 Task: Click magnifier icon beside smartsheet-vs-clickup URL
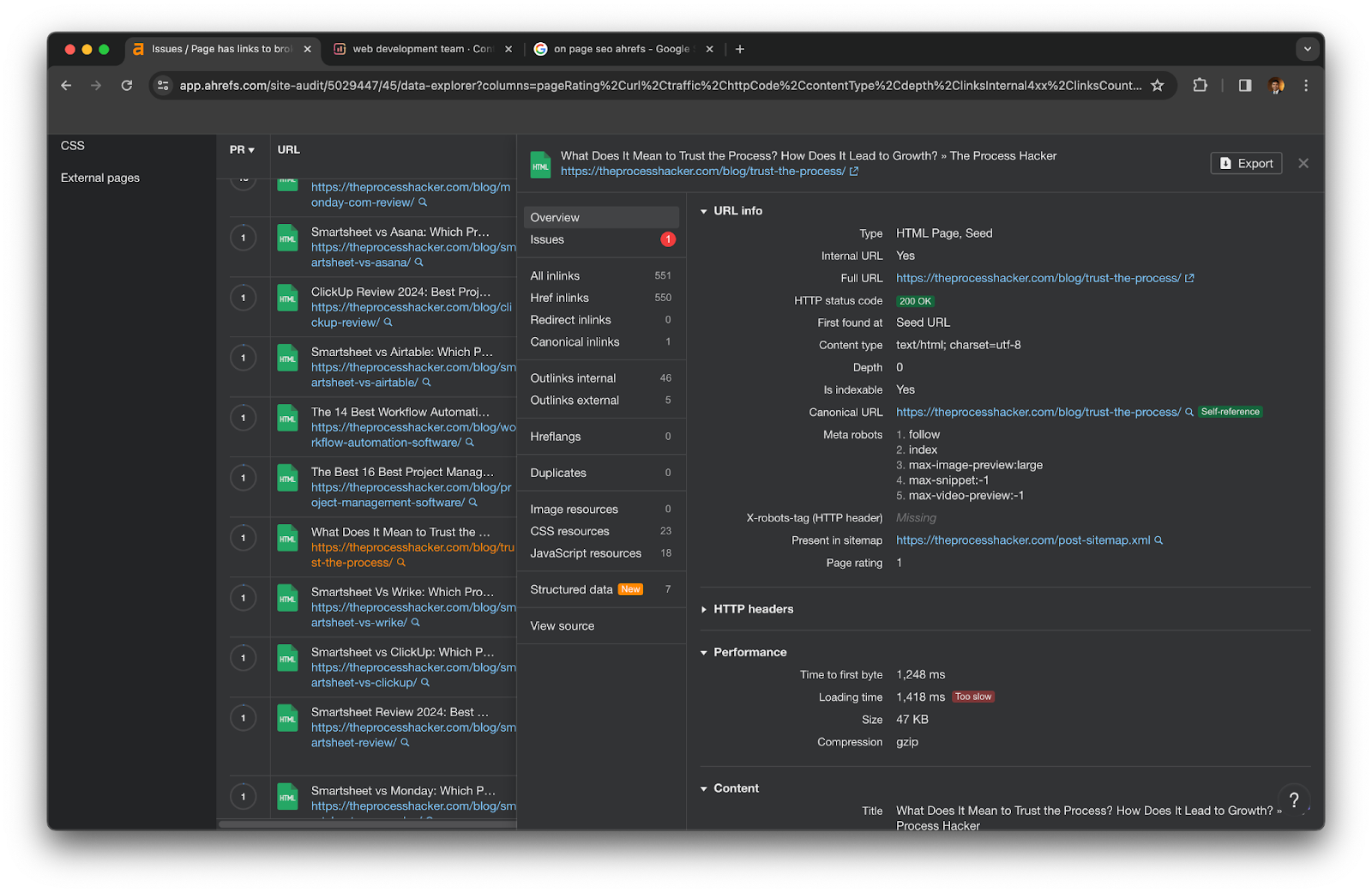point(425,683)
